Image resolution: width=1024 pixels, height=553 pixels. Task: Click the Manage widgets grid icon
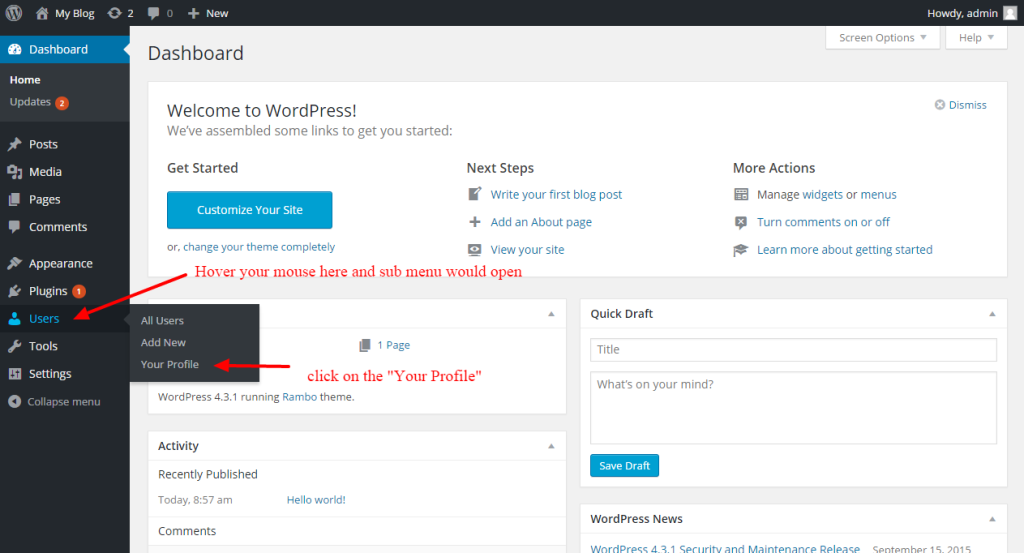point(741,194)
